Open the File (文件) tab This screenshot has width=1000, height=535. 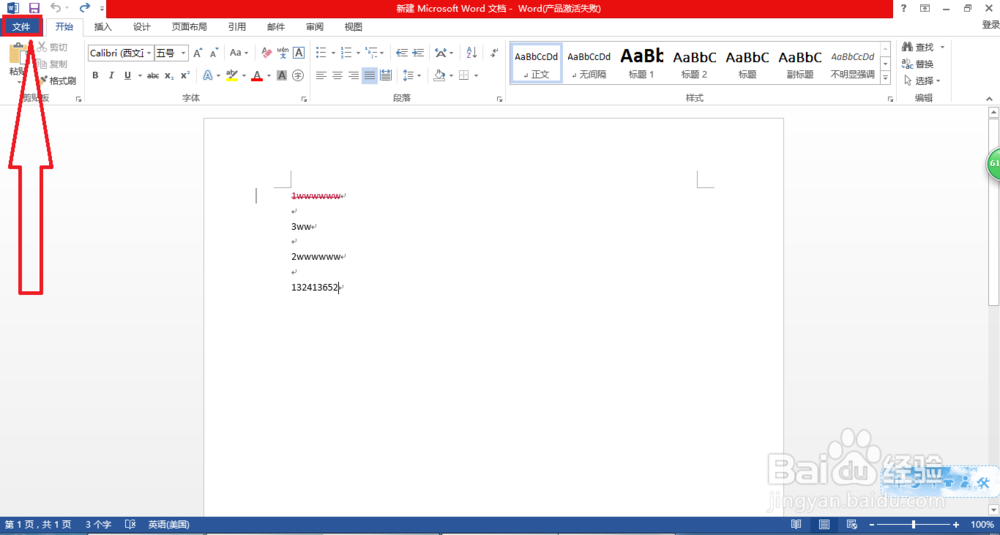click(22, 26)
